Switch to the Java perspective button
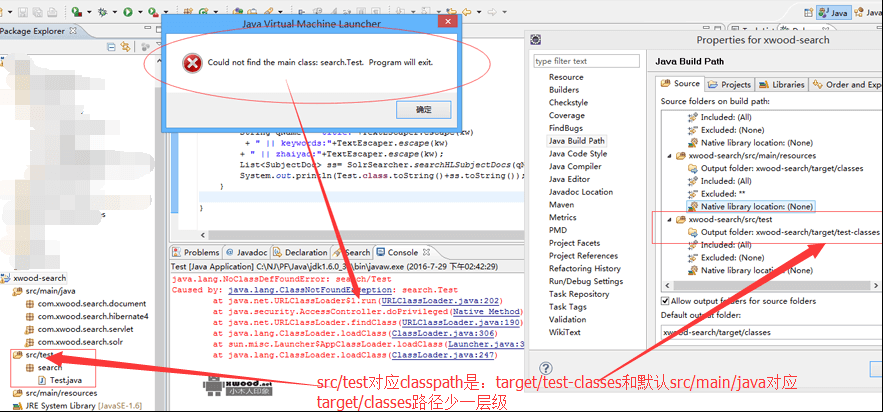The image size is (883, 412). [x=833, y=12]
